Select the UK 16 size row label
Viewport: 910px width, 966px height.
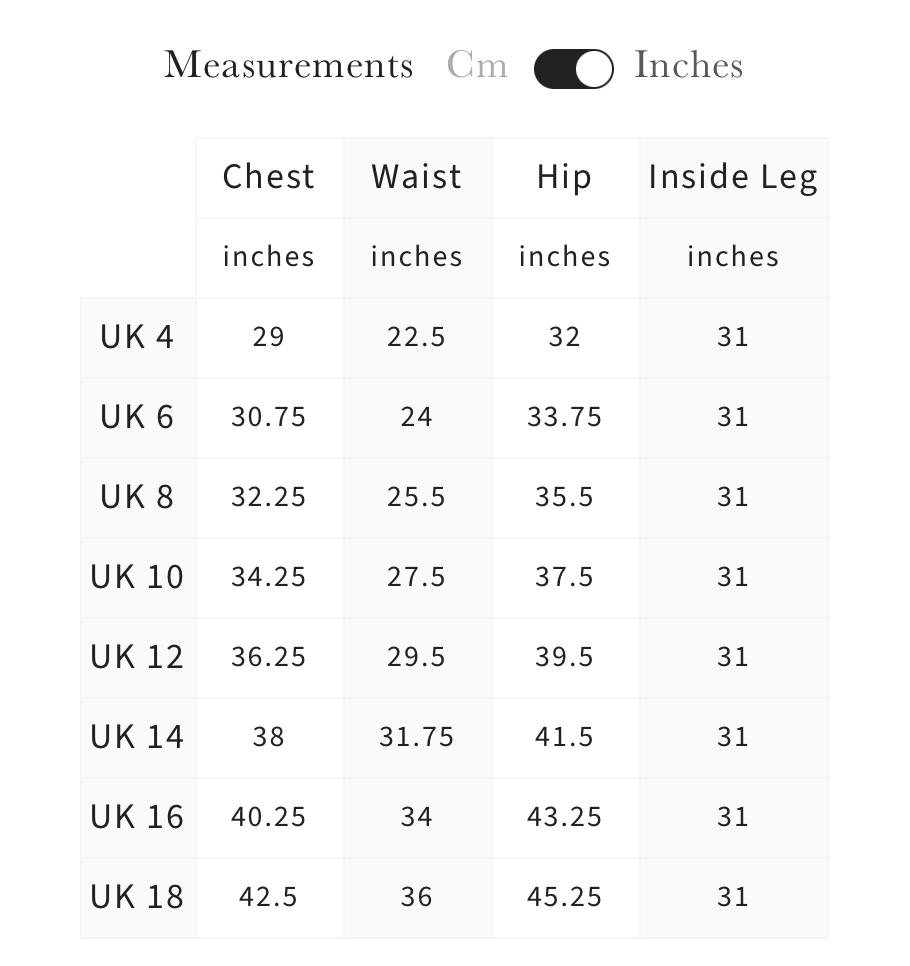(137, 817)
